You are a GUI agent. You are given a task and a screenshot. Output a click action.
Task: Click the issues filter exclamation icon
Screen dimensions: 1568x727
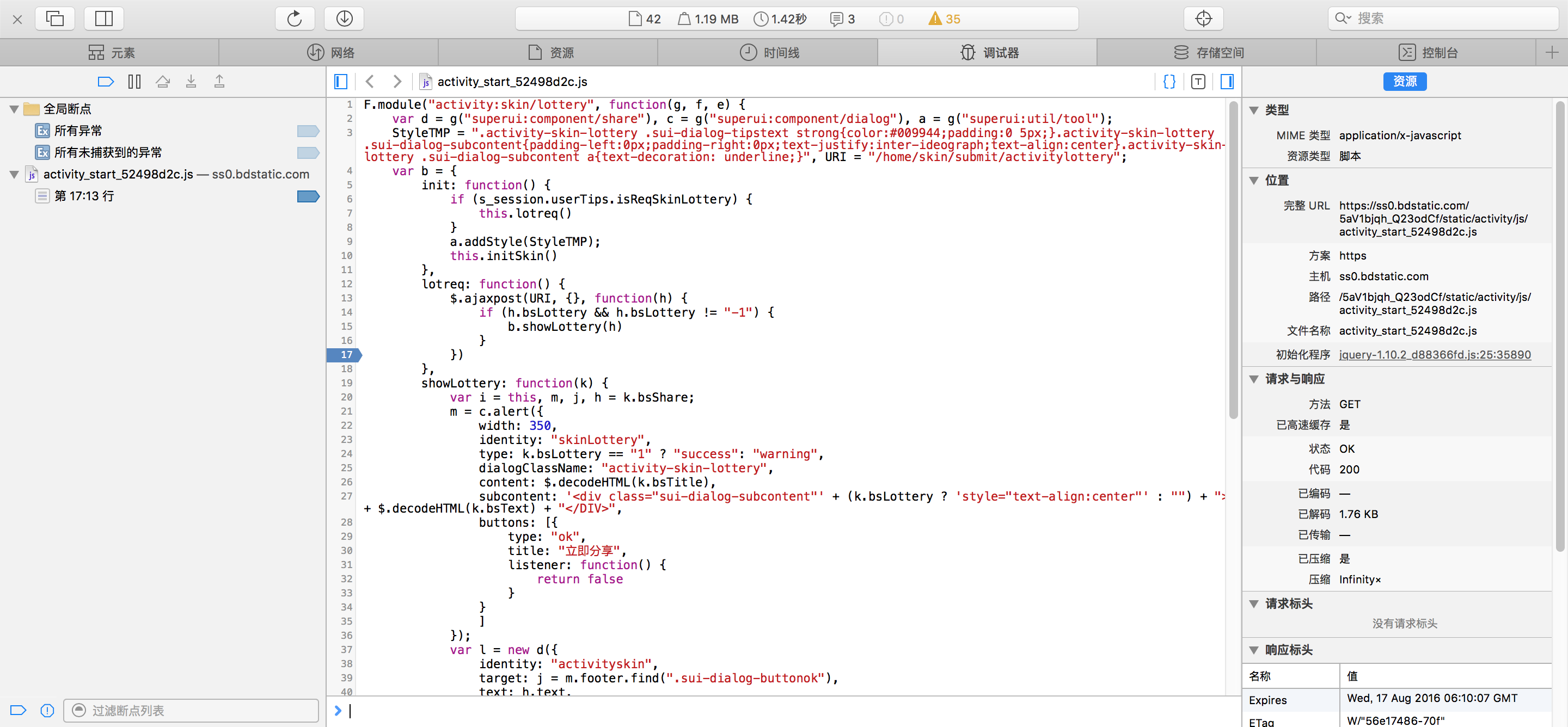pyautogui.click(x=47, y=711)
